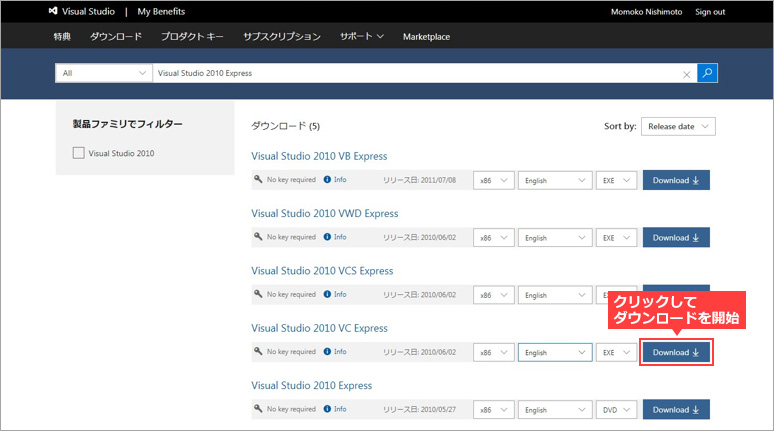The width and height of the screenshot is (774, 431).
Task: Click the blue search magnifier button
Action: [707, 73]
